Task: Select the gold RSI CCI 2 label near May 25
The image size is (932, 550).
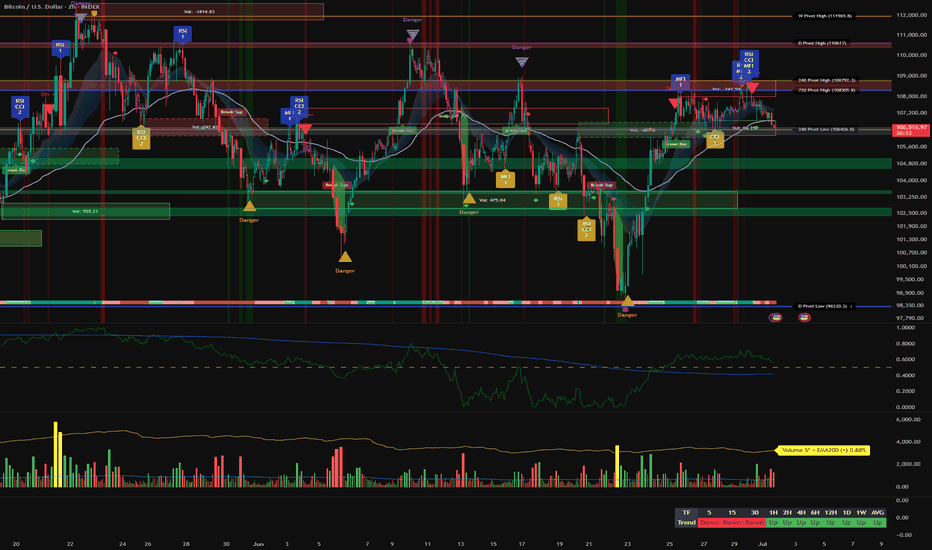Action: (x=141, y=138)
